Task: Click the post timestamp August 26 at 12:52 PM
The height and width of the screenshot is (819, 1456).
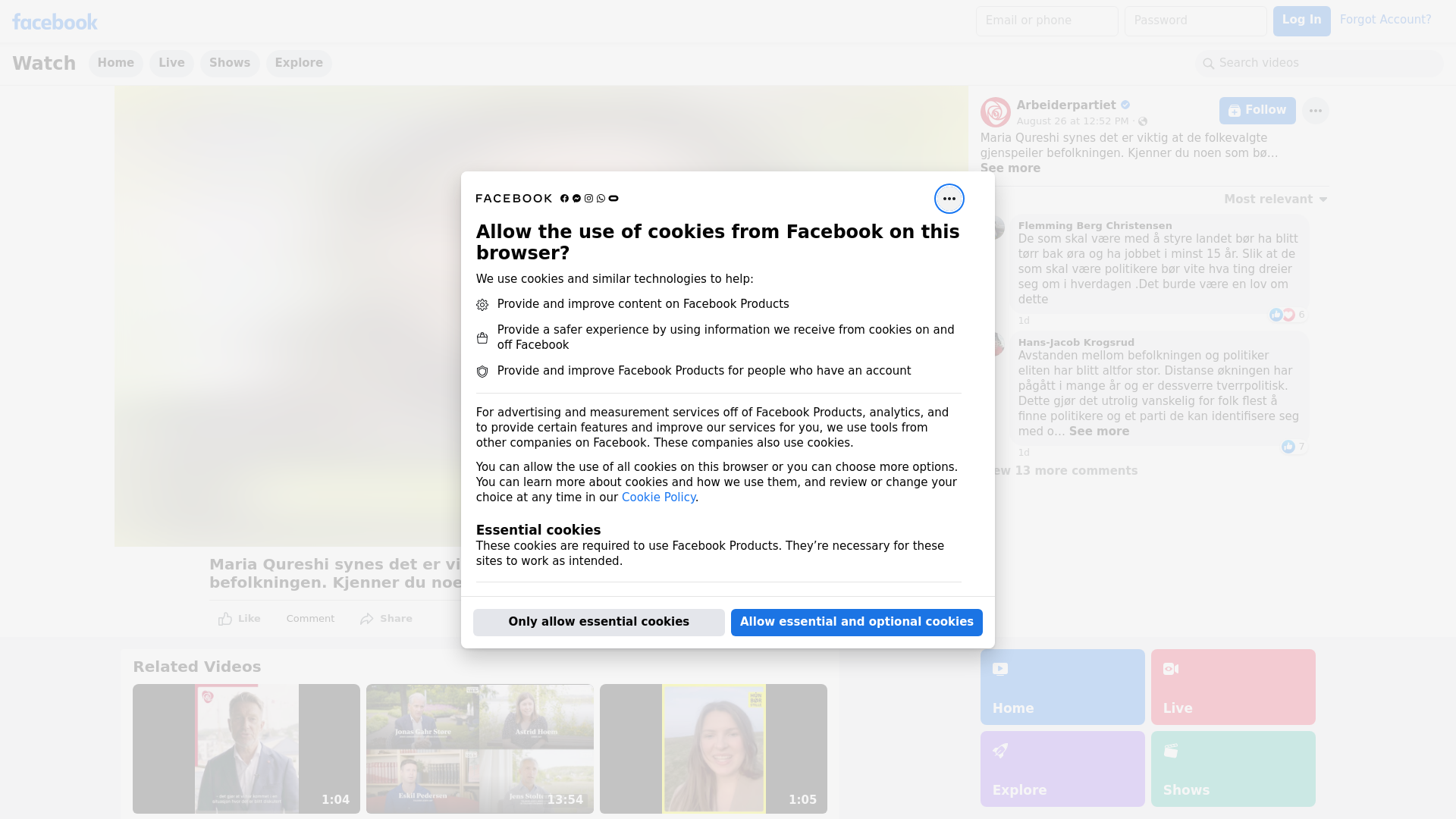Action: (1072, 121)
